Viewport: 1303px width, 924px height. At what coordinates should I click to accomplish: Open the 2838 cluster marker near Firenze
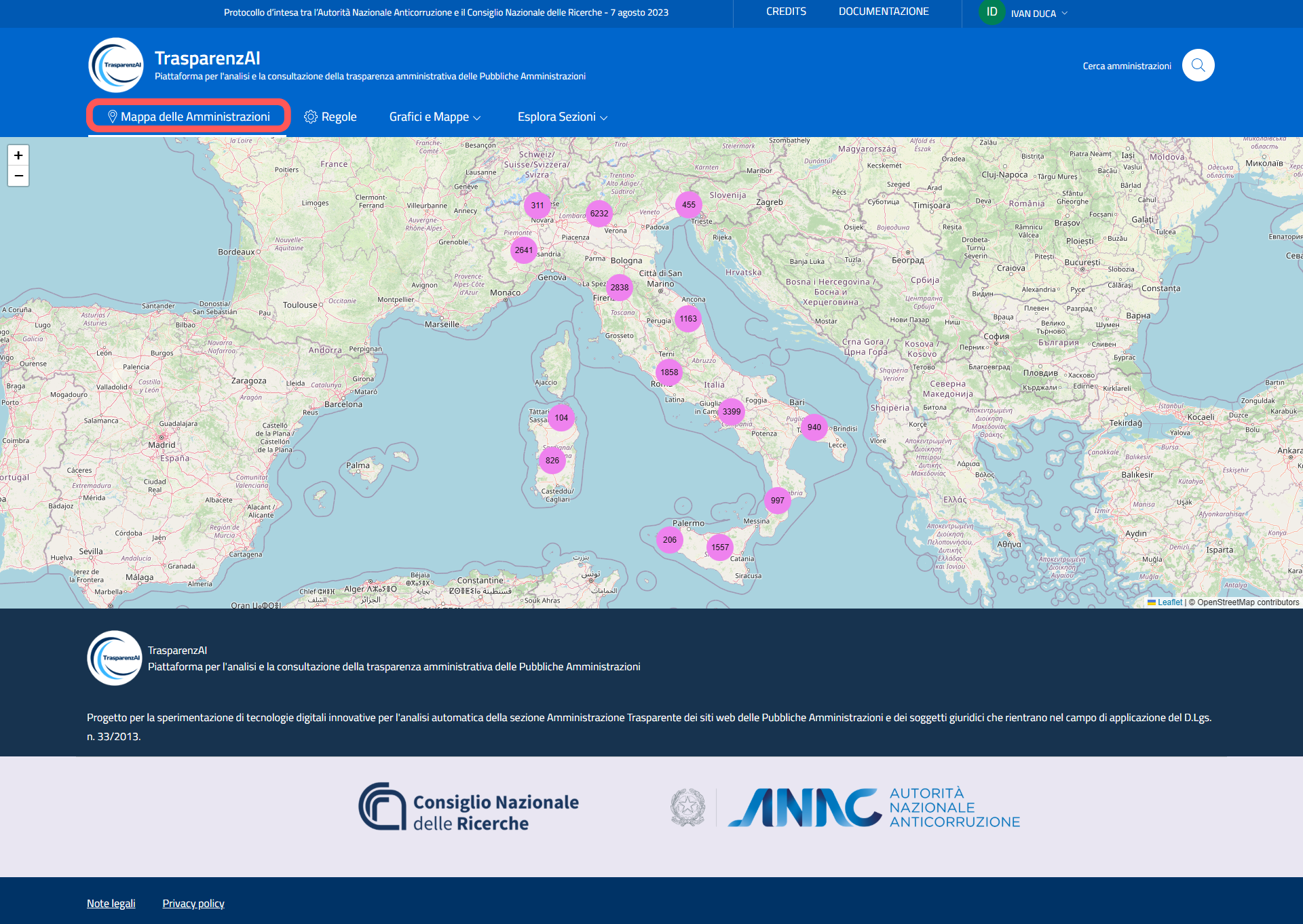pyautogui.click(x=620, y=287)
